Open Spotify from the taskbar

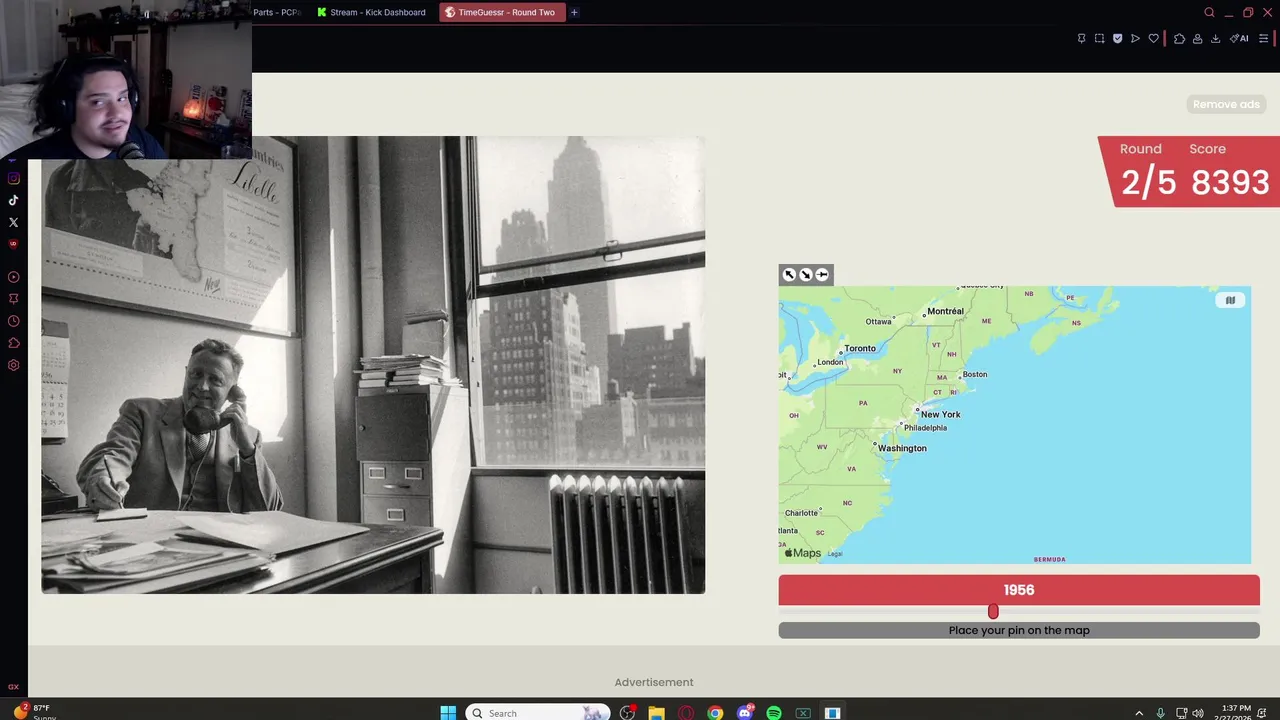click(x=774, y=713)
